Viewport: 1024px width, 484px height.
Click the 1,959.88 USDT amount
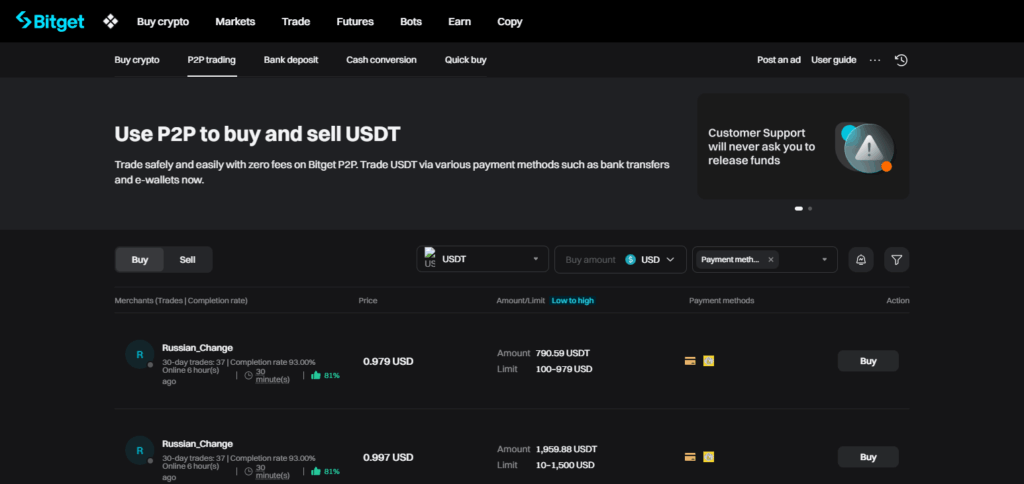(566, 449)
